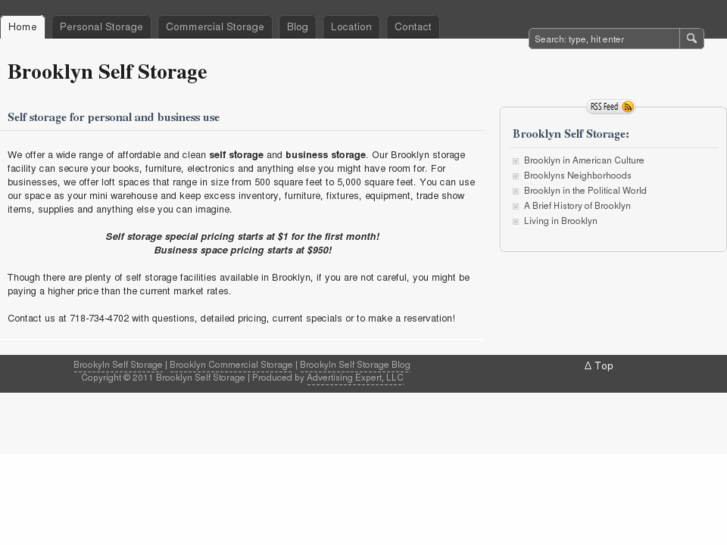Open the Location tab
The height and width of the screenshot is (545, 727).
tap(351, 27)
